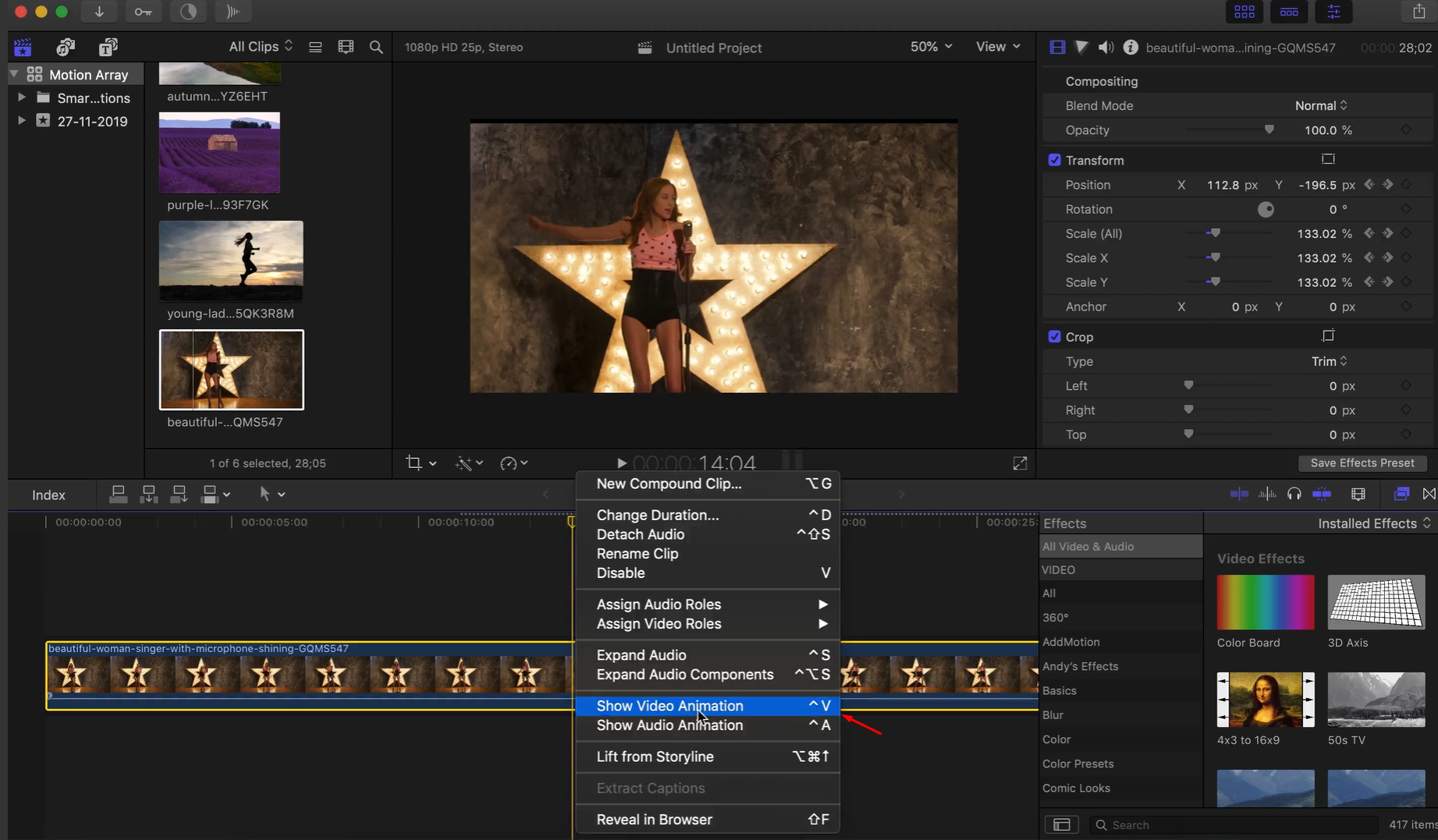This screenshot has height=840, width=1438.
Task: Click the Save Effects Preset button
Action: point(1362,463)
